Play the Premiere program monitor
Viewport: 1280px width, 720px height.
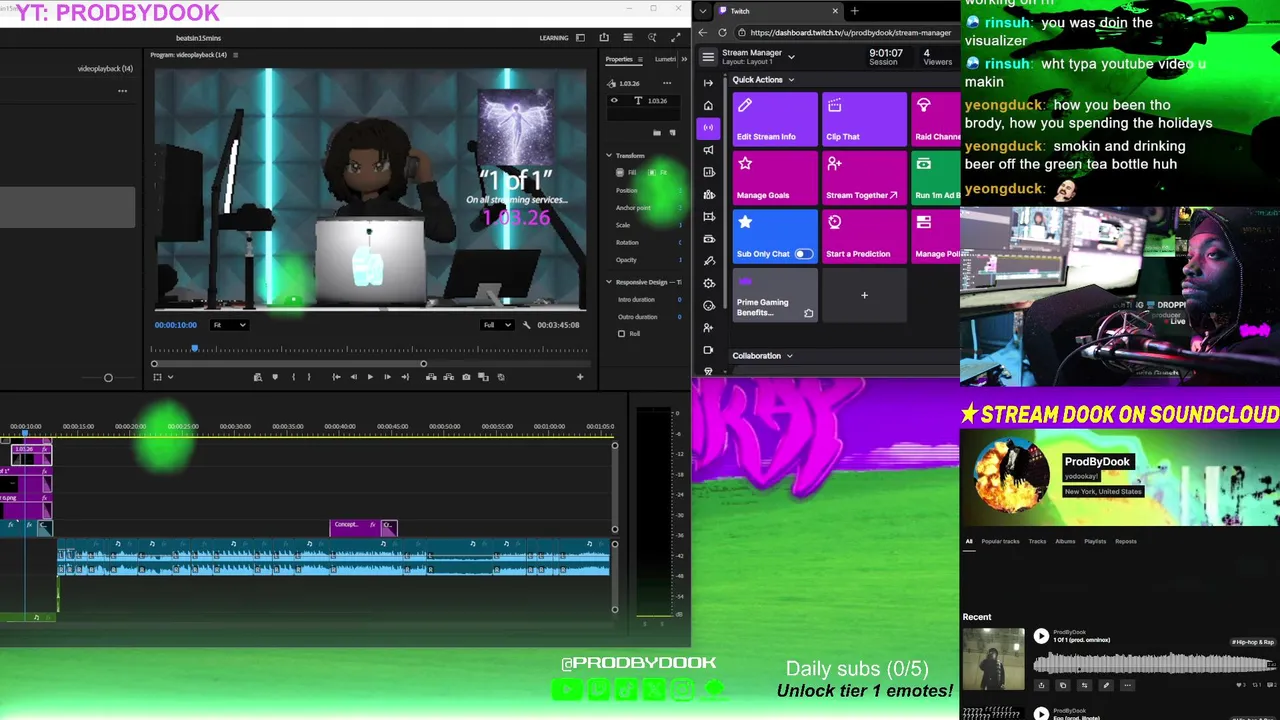tap(370, 377)
